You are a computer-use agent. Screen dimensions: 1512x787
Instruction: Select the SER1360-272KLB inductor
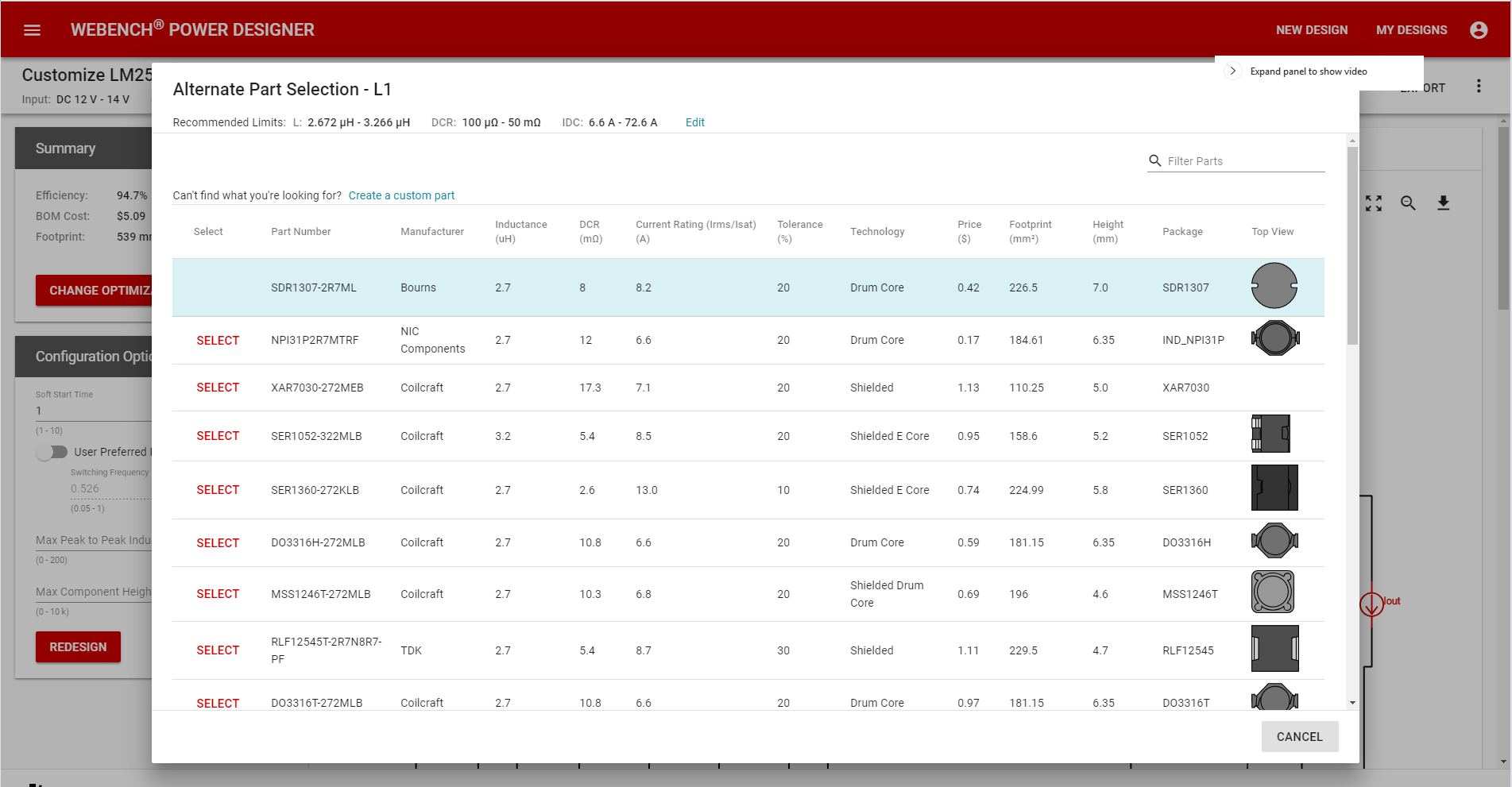pyautogui.click(x=218, y=490)
